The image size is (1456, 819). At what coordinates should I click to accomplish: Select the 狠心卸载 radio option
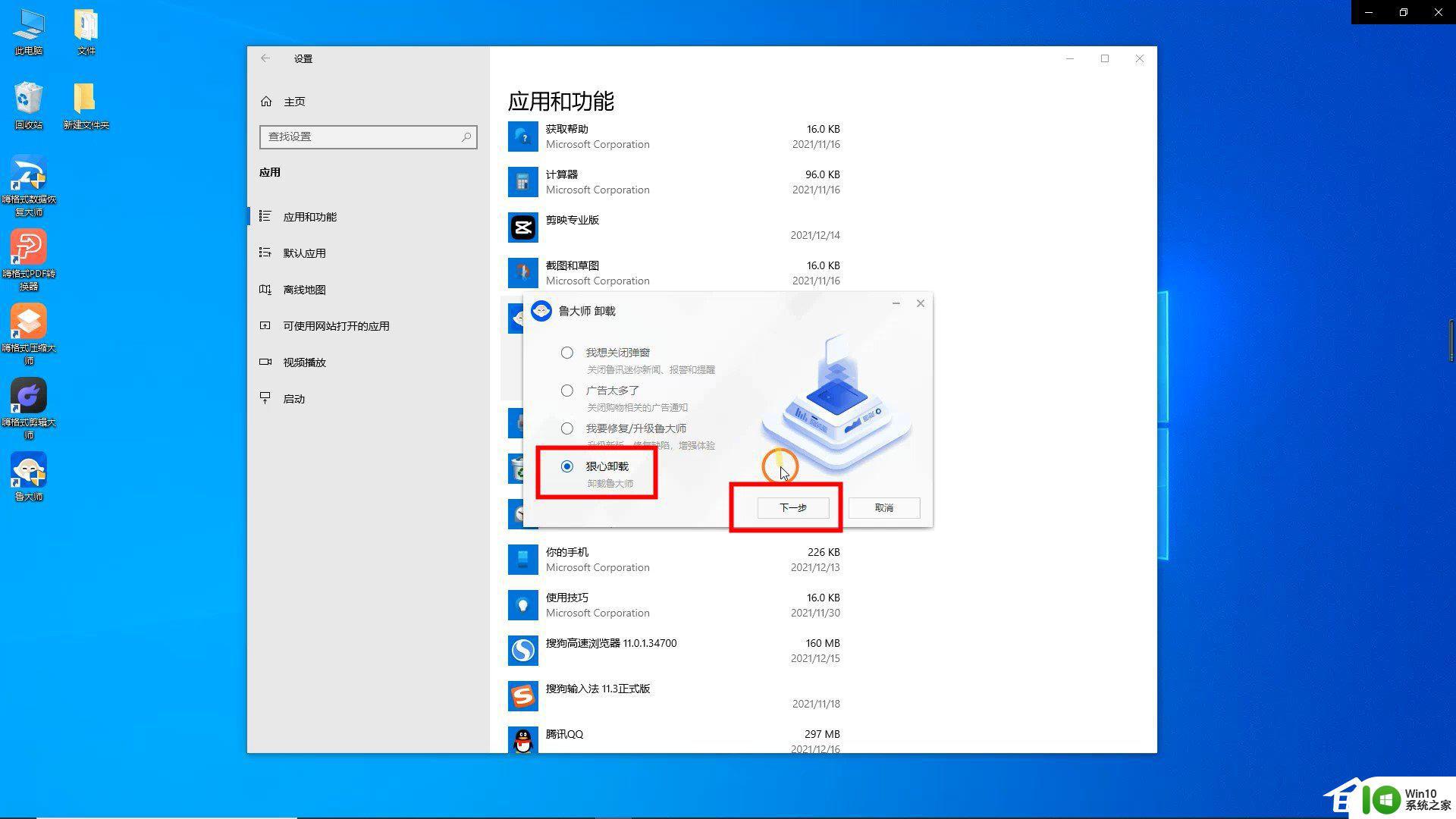pos(567,466)
